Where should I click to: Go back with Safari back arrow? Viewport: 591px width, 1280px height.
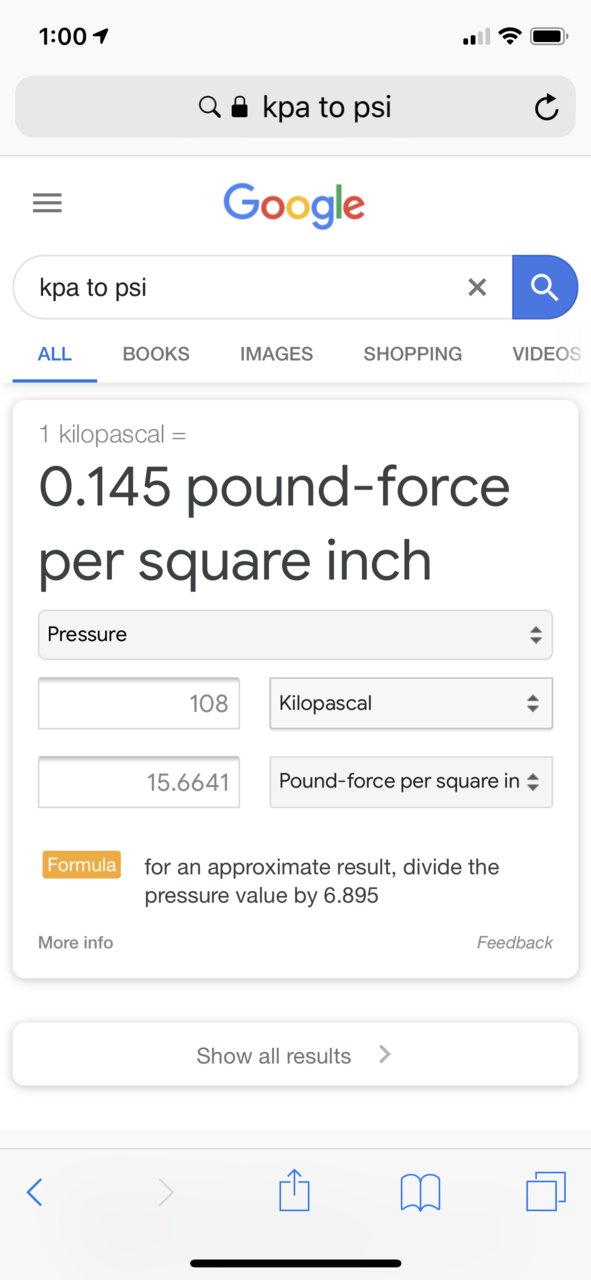tap(34, 1192)
